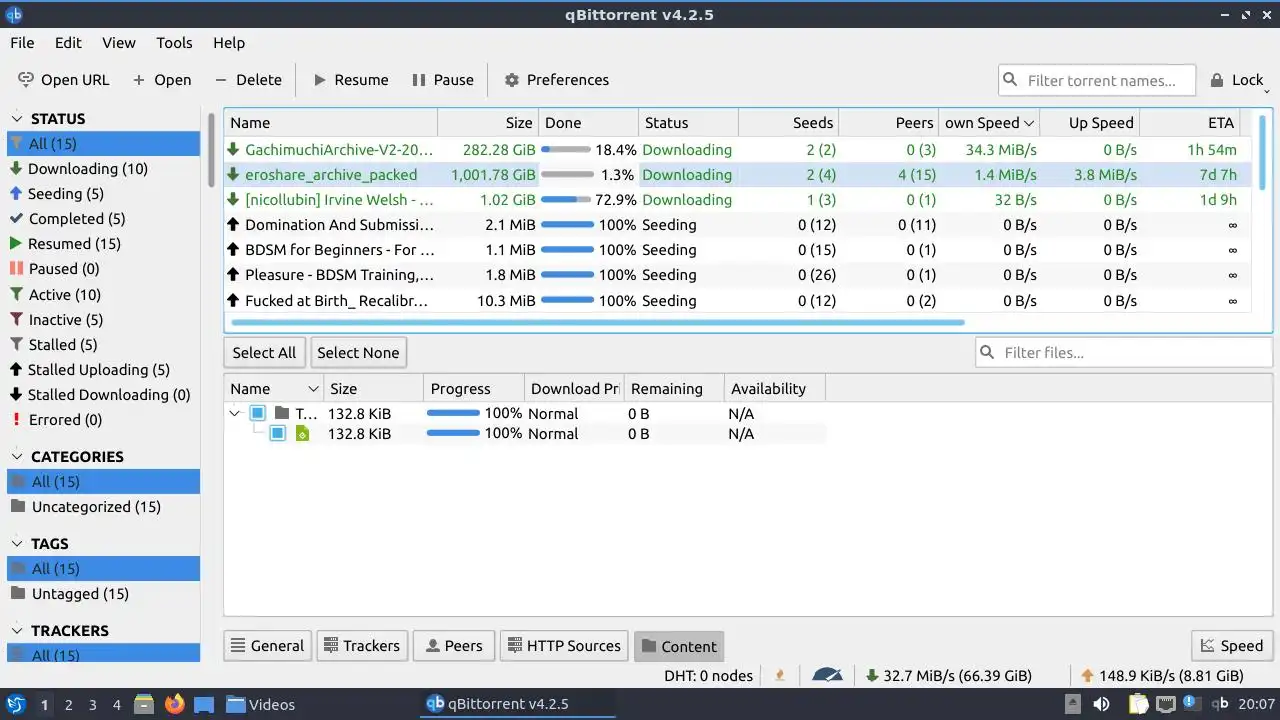Sort torrents by Down Speed column
The image size is (1280, 720).
point(989,123)
